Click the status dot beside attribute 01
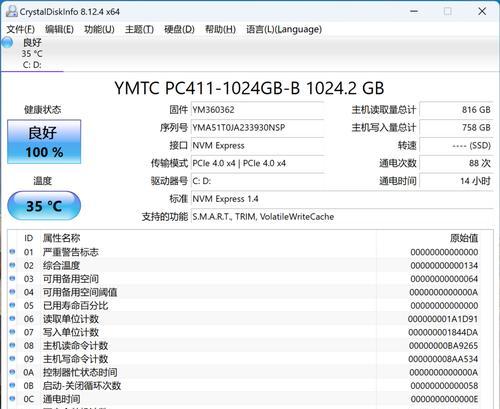500x409 pixels. (12, 252)
